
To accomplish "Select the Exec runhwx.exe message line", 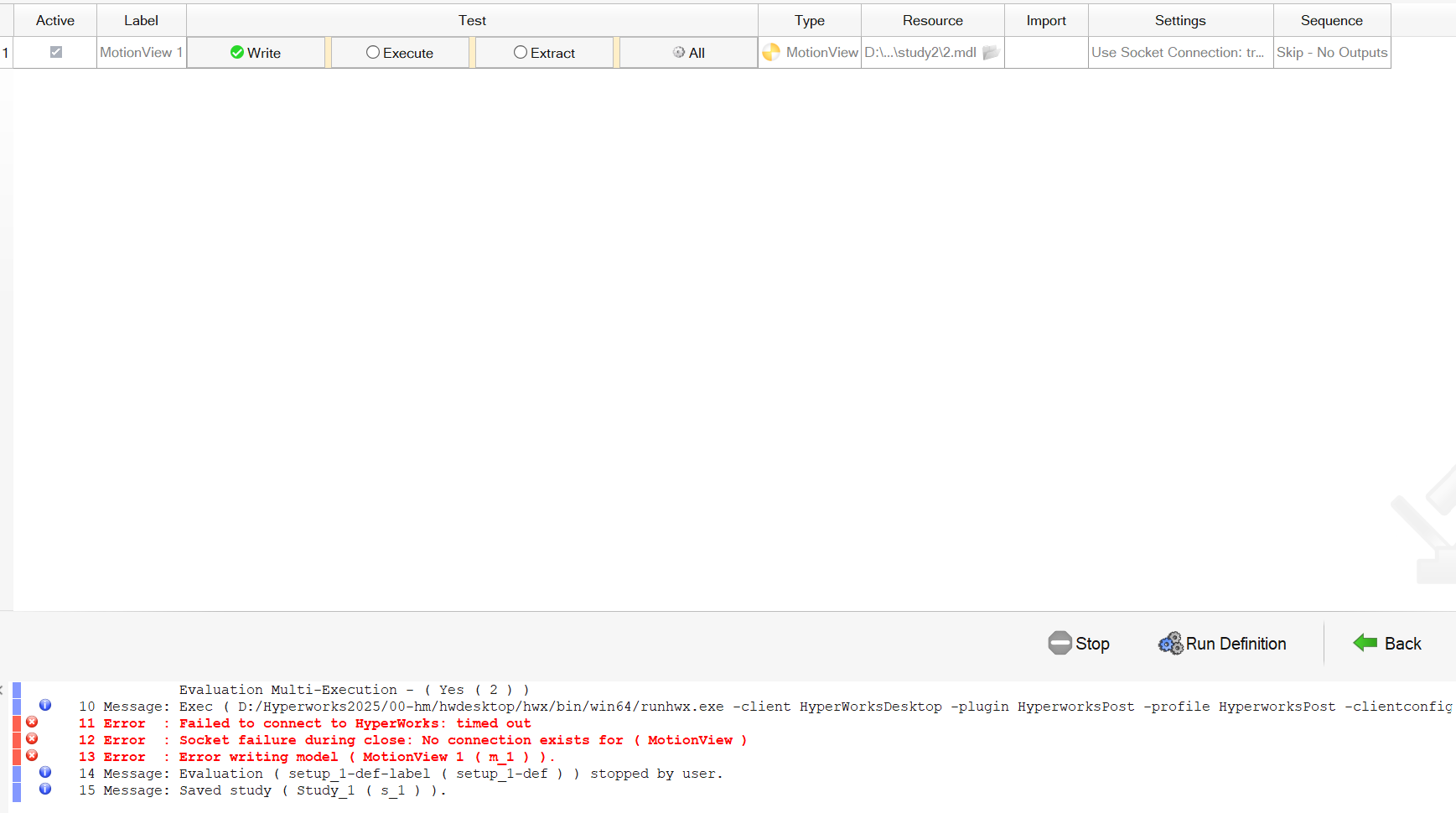I will tap(816, 707).
